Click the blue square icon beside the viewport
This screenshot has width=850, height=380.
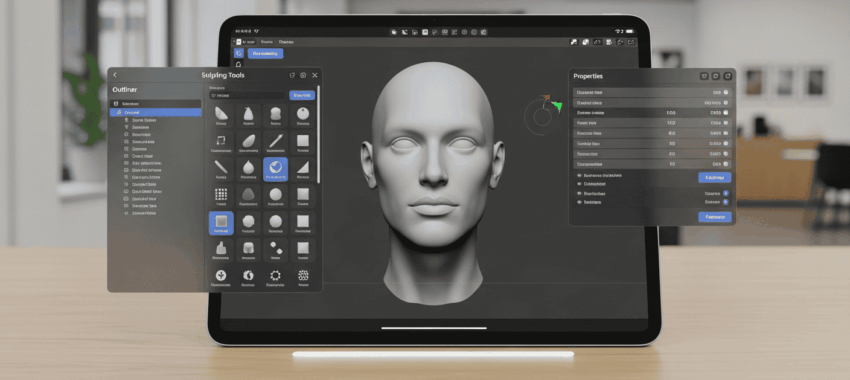click(239, 53)
